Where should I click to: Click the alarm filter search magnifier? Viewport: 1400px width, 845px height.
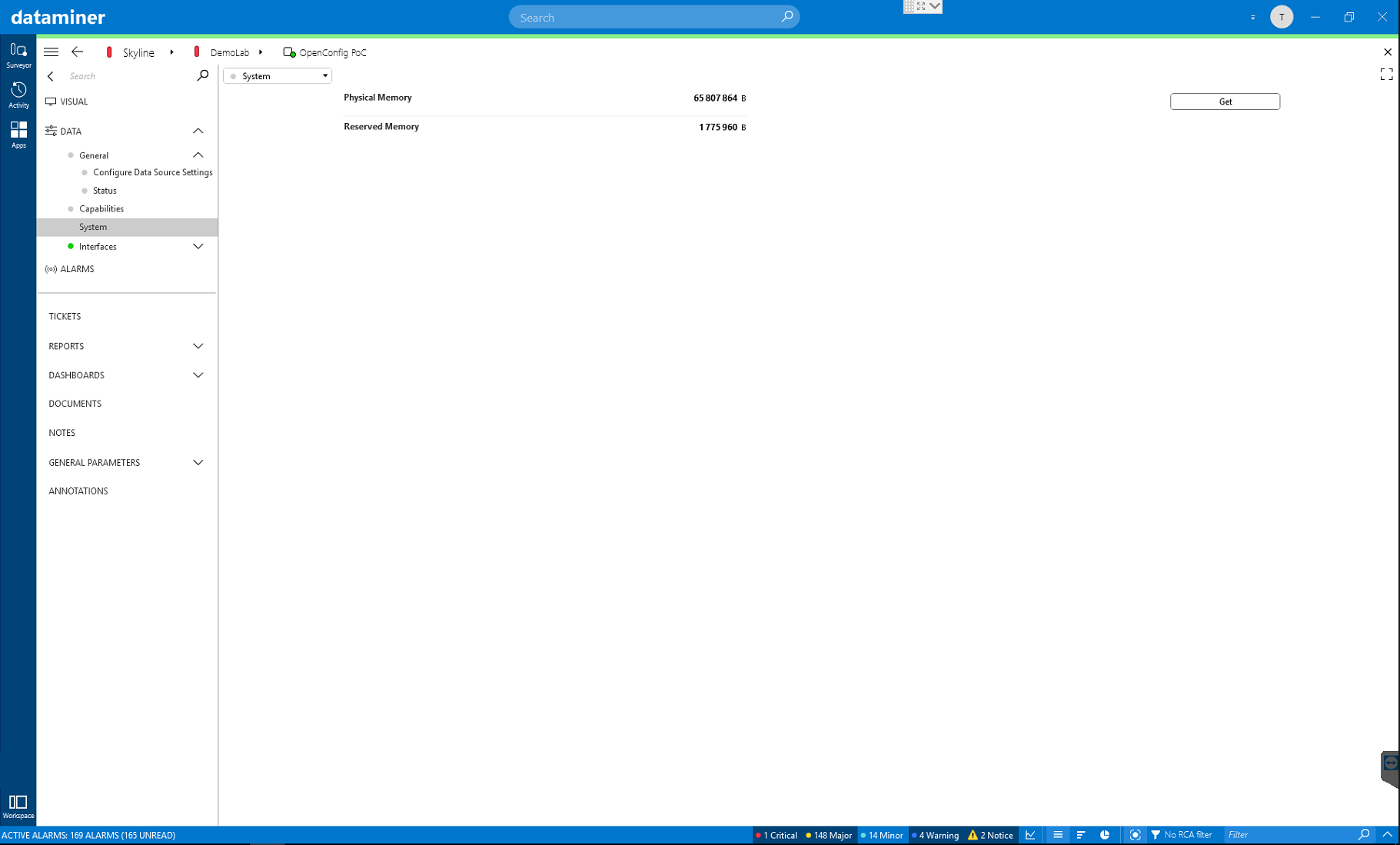1364,834
